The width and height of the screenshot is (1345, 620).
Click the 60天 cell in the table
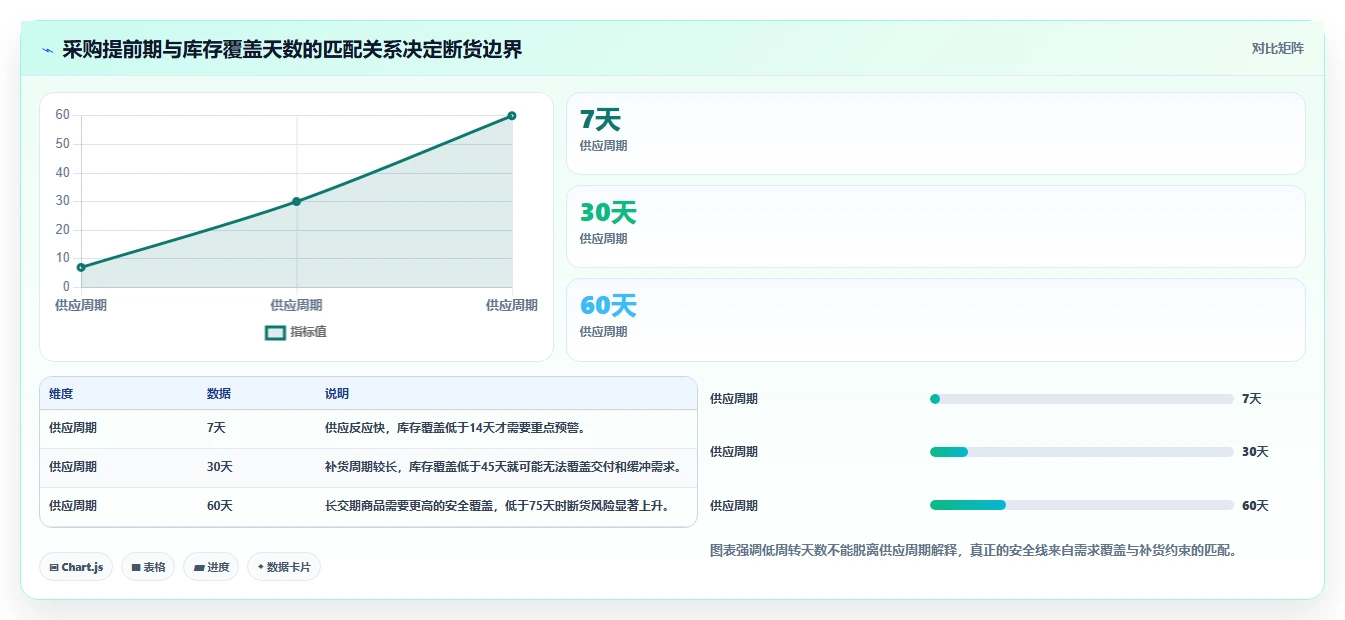click(220, 506)
